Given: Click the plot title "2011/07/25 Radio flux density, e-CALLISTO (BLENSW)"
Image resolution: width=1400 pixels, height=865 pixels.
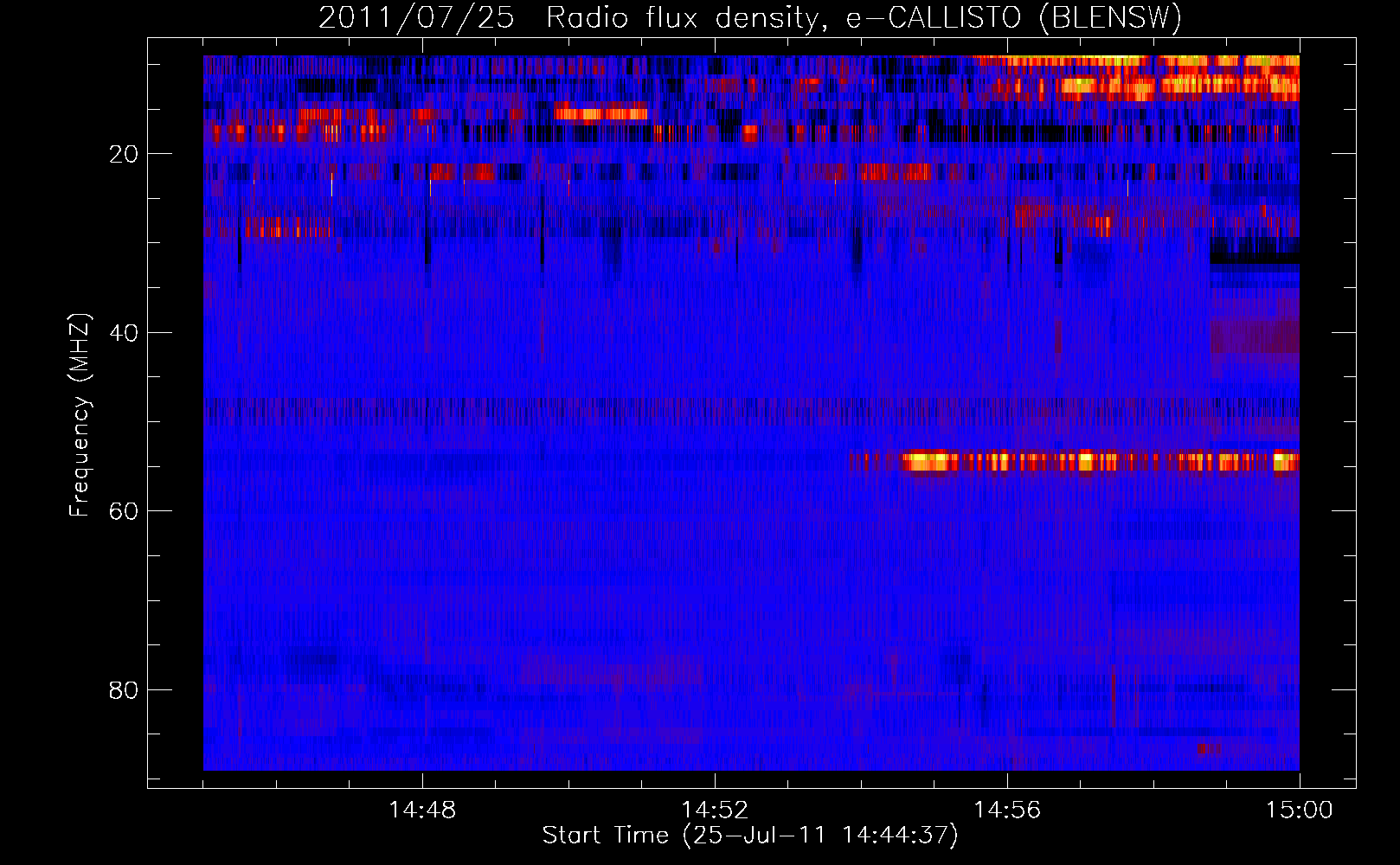Looking at the screenshot, I should click(750, 18).
